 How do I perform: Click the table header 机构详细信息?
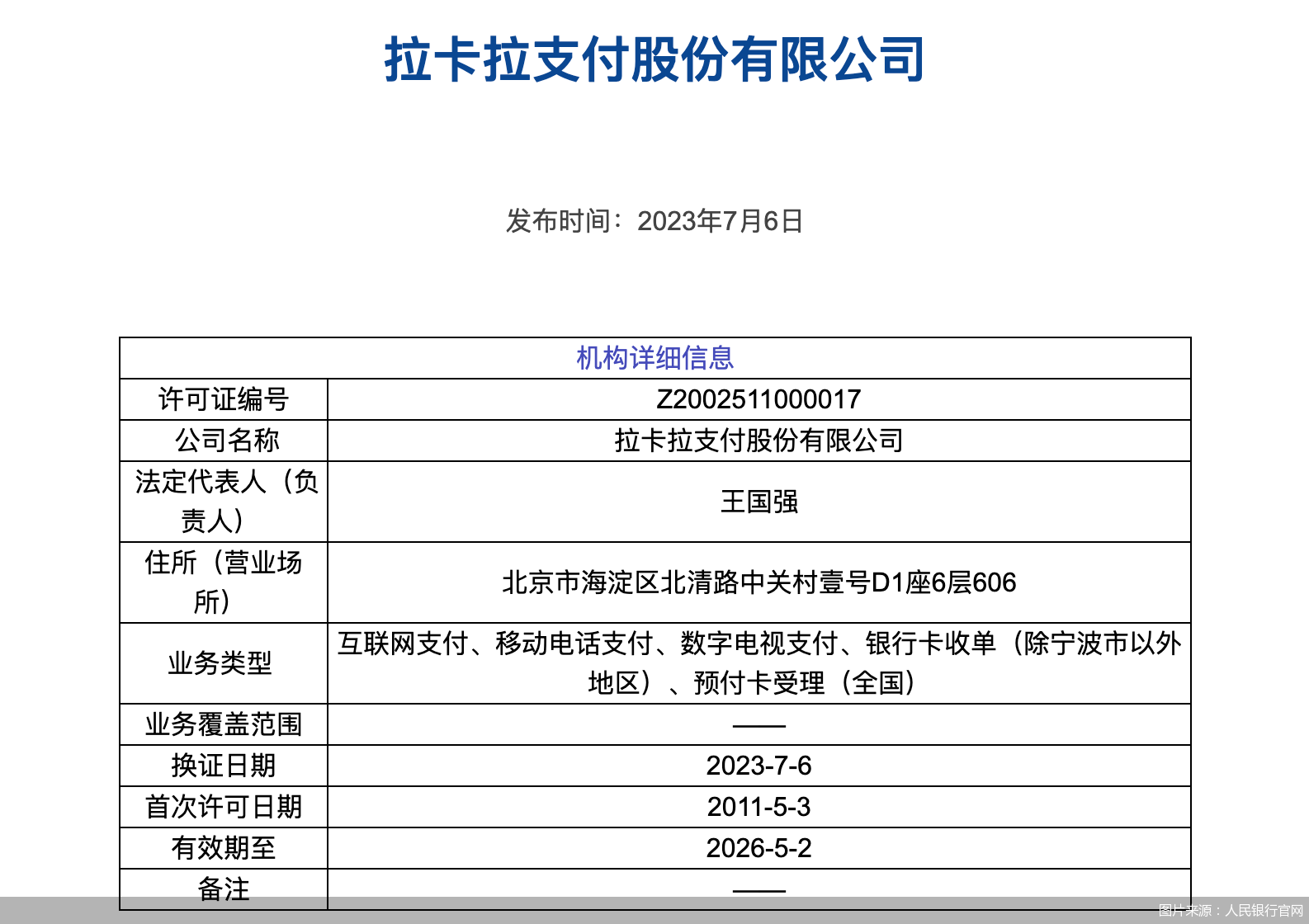point(654,358)
